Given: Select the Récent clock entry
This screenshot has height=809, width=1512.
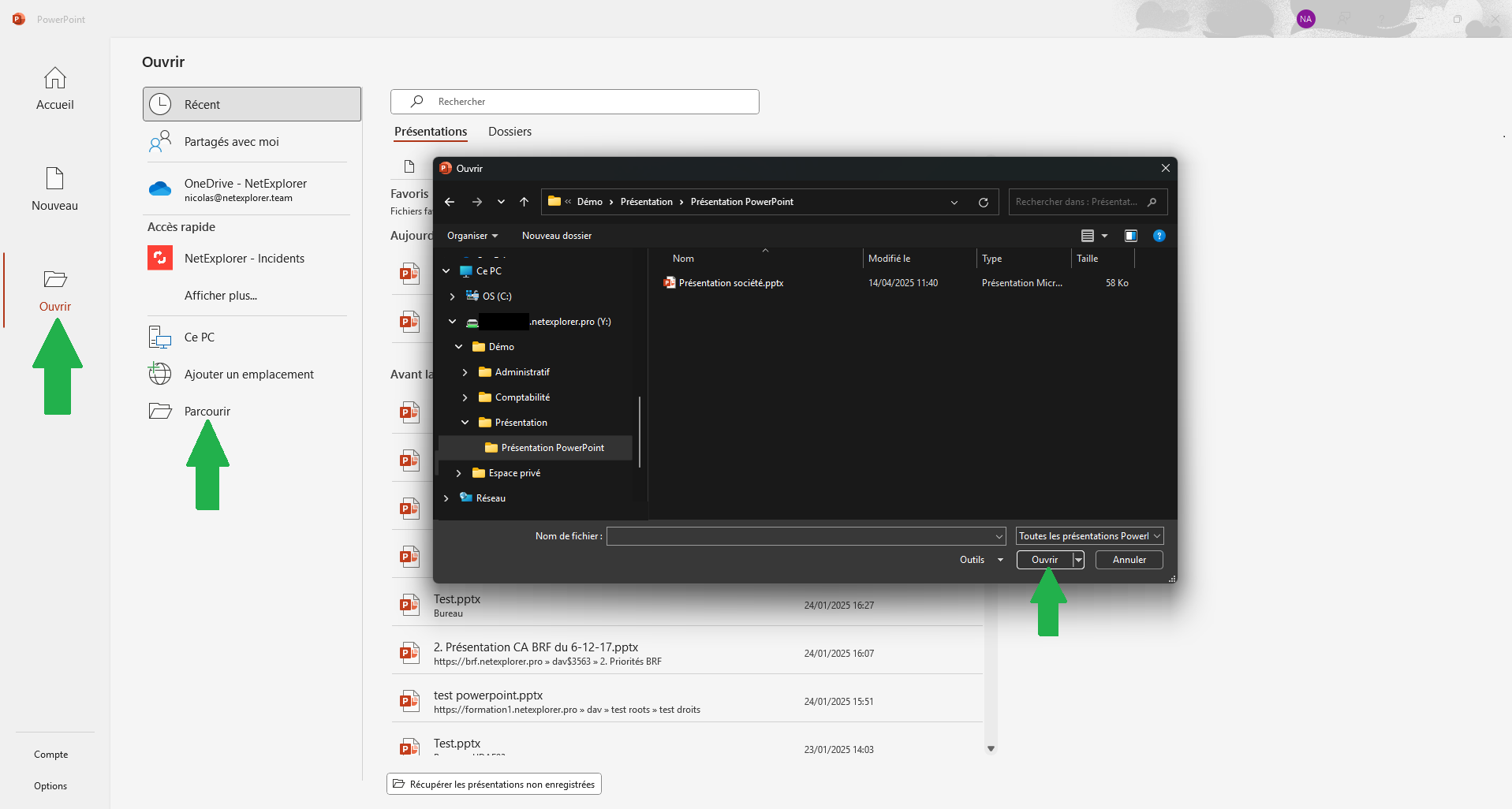Looking at the screenshot, I should [252, 104].
